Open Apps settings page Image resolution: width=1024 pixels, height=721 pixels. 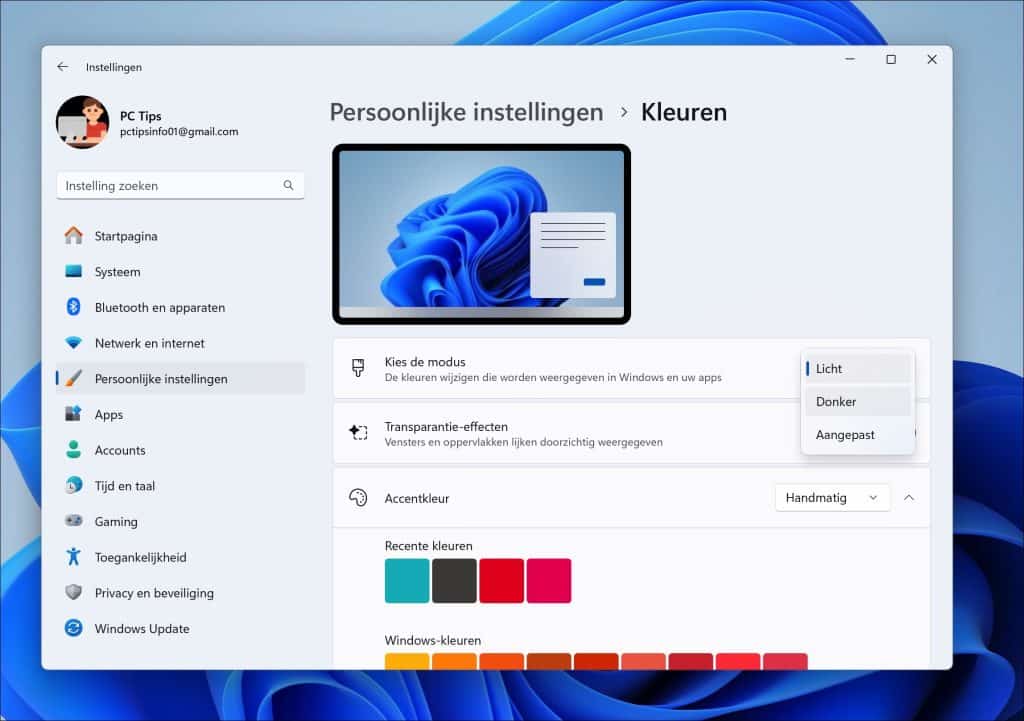[180, 414]
